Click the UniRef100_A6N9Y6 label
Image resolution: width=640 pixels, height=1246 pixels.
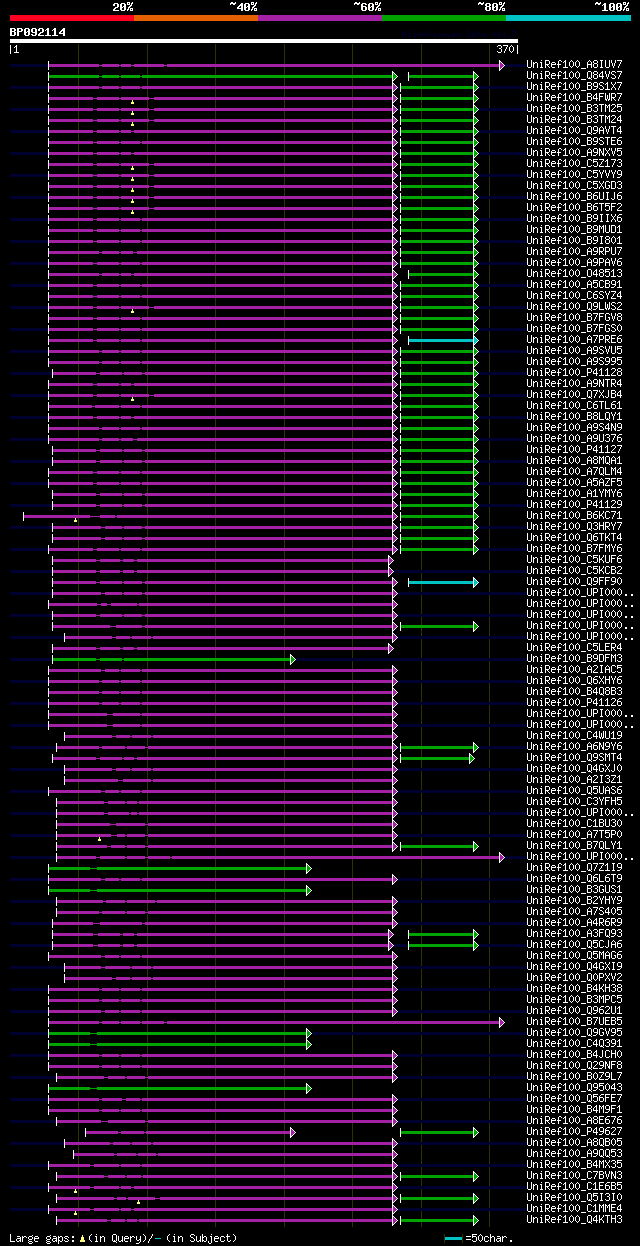coord(574,747)
